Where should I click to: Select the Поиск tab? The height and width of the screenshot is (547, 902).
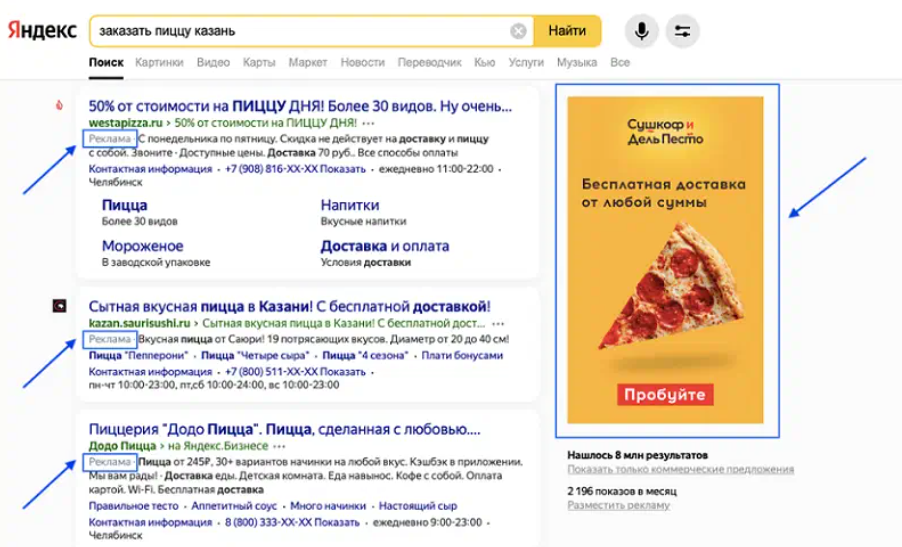click(x=106, y=62)
